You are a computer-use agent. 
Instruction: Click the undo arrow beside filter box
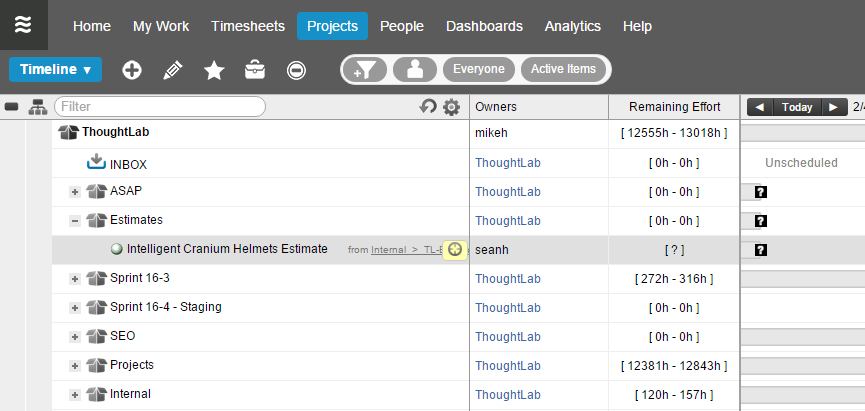coord(429,107)
